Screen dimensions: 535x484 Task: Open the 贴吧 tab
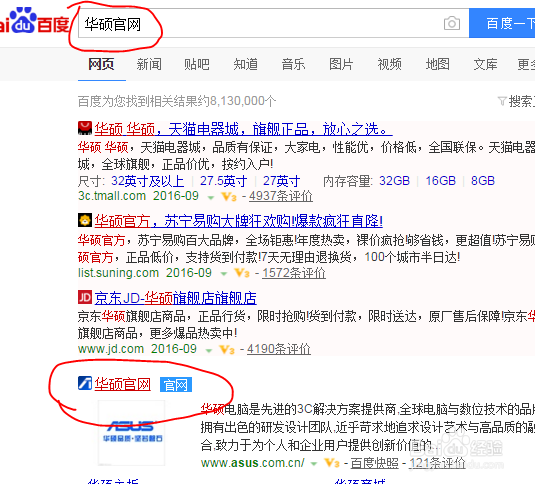click(x=197, y=64)
